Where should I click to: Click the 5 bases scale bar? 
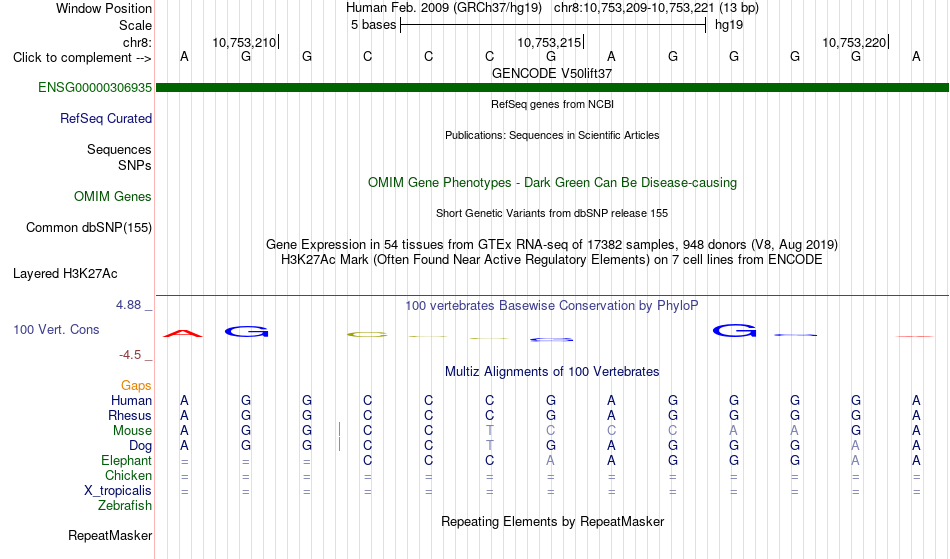point(553,25)
